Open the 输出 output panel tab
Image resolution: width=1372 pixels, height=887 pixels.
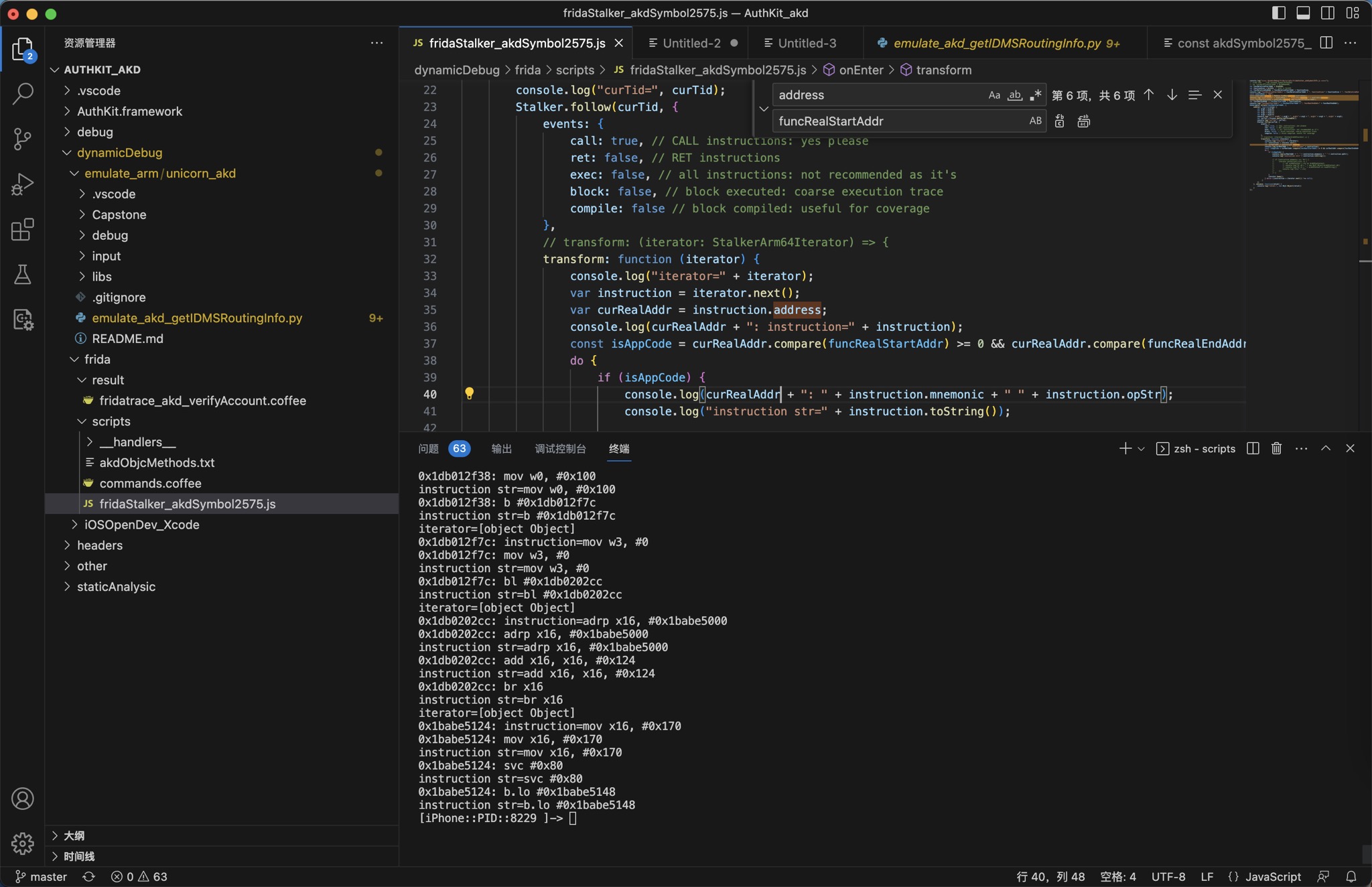501,448
